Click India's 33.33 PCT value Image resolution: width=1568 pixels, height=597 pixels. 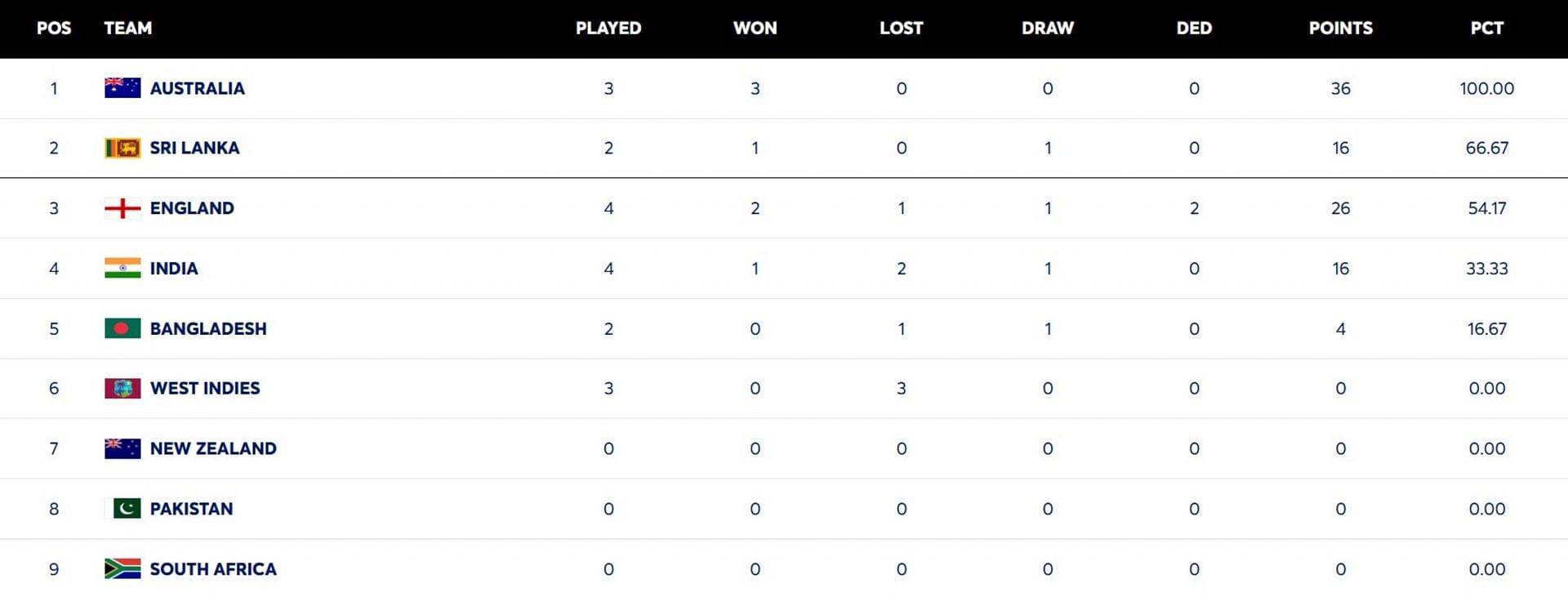(1486, 269)
